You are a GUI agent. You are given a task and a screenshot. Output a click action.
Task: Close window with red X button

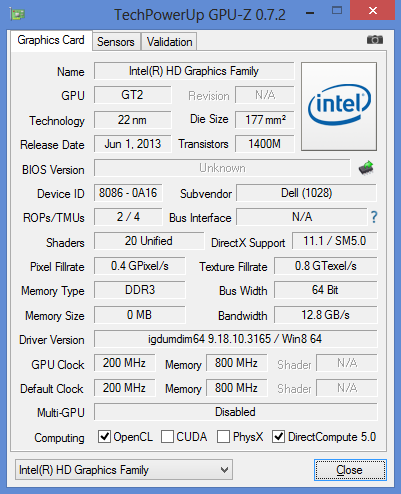click(x=373, y=11)
